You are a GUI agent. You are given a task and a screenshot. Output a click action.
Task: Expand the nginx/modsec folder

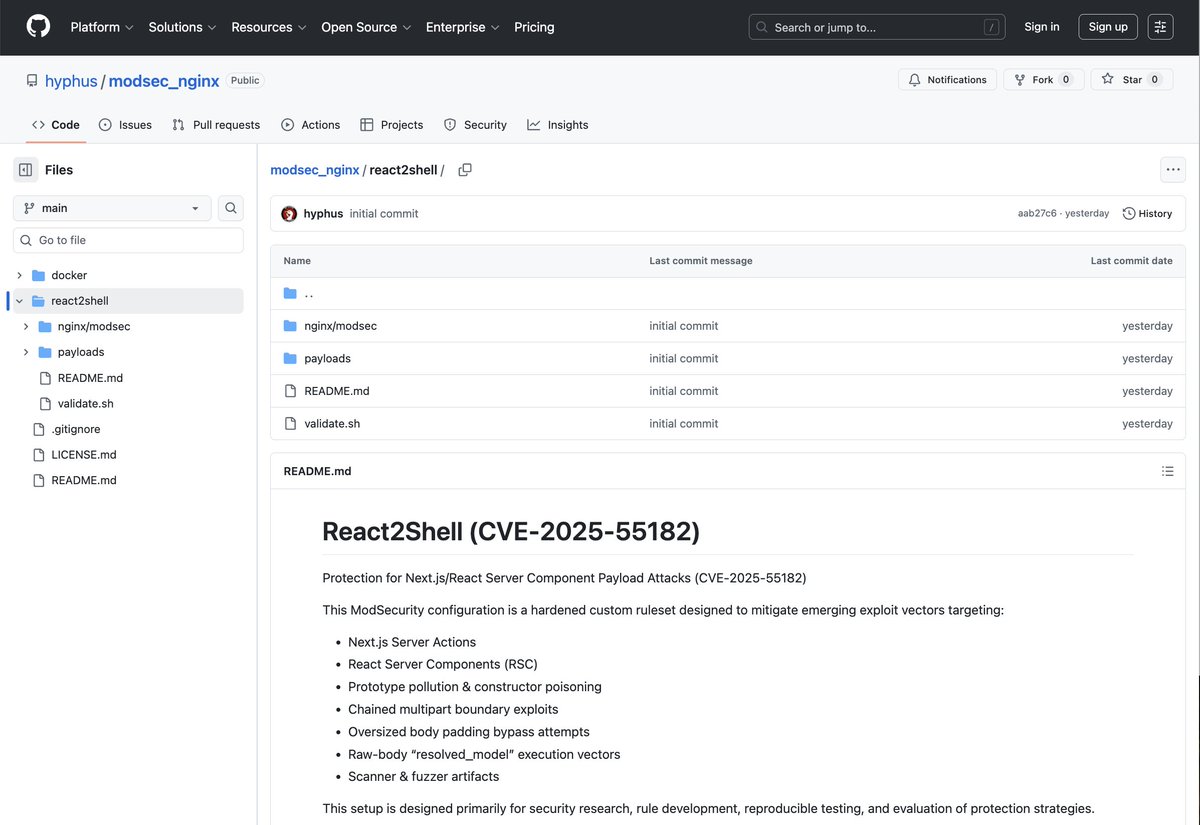pyautogui.click(x=25, y=326)
